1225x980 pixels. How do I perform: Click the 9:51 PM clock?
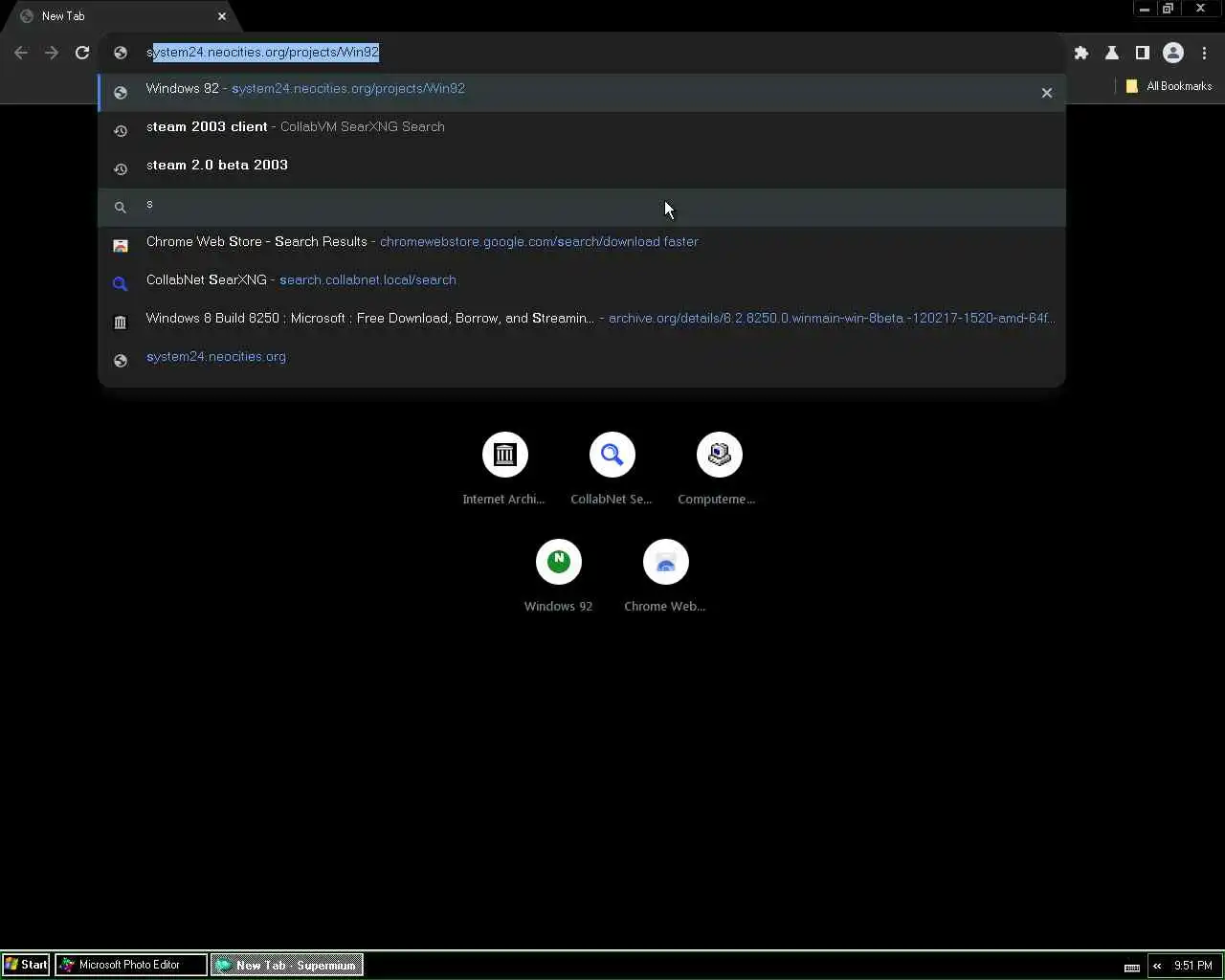click(1192, 966)
